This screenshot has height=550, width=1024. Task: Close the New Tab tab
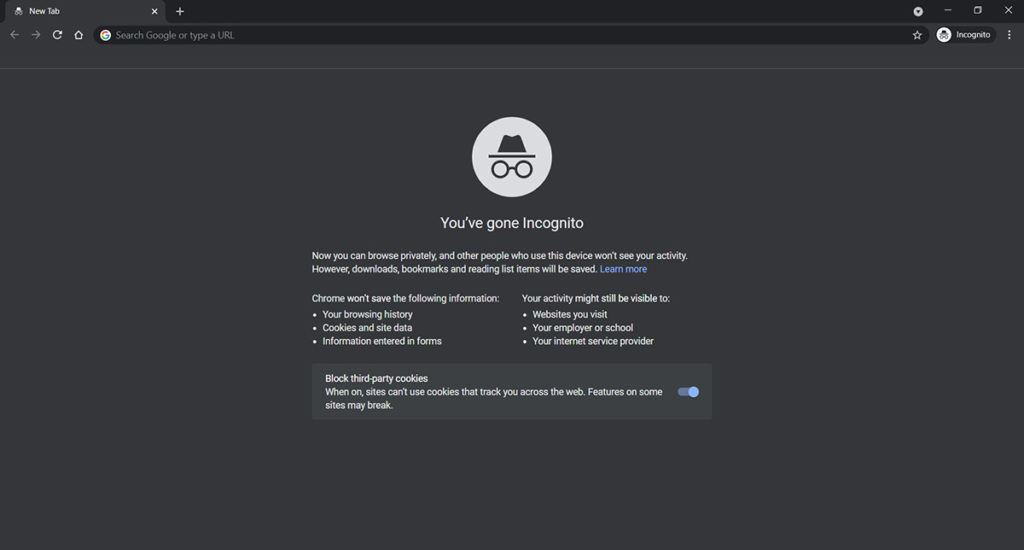155,11
